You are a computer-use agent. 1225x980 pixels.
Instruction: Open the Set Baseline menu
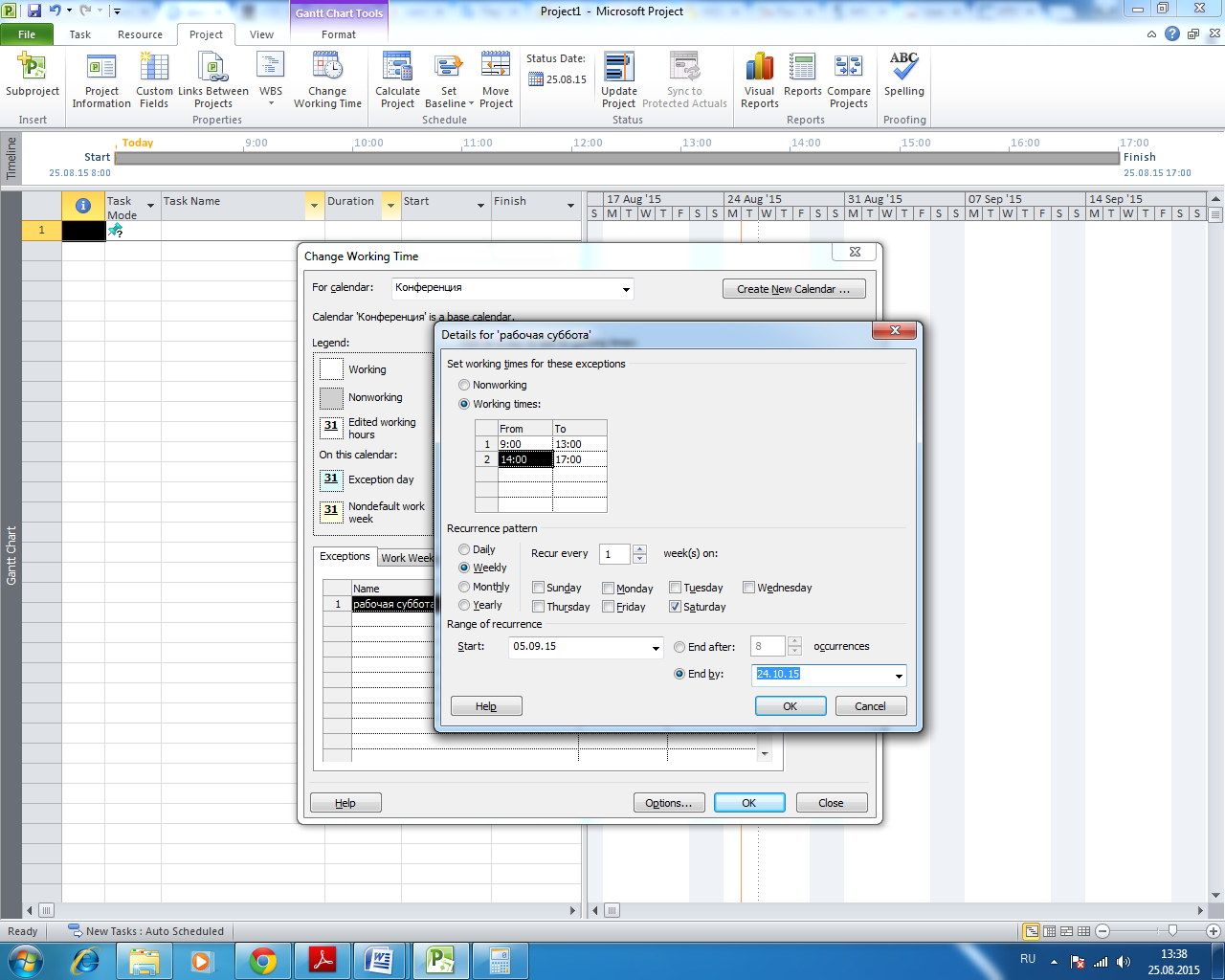449,80
